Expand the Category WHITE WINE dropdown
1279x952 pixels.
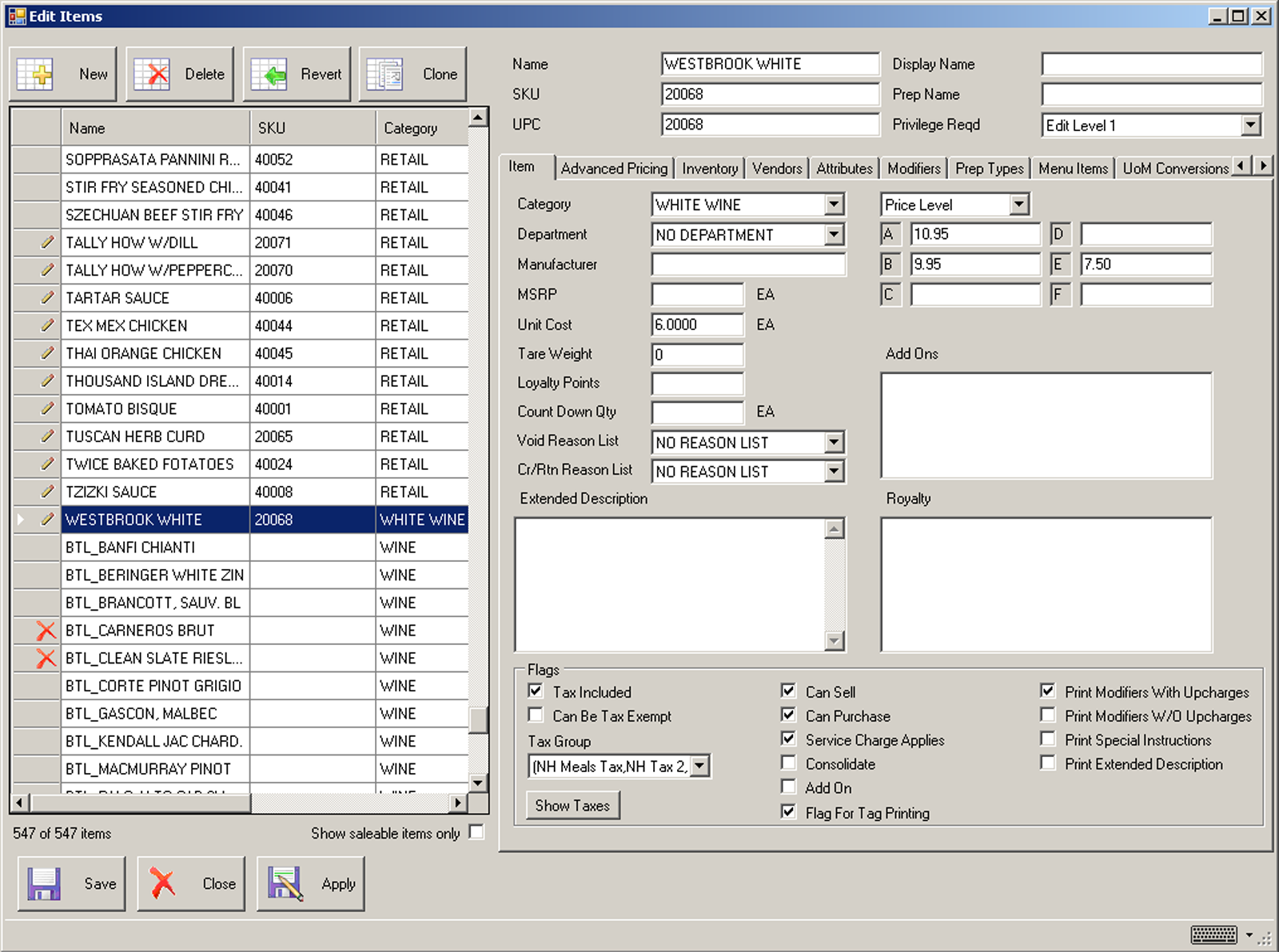[834, 205]
